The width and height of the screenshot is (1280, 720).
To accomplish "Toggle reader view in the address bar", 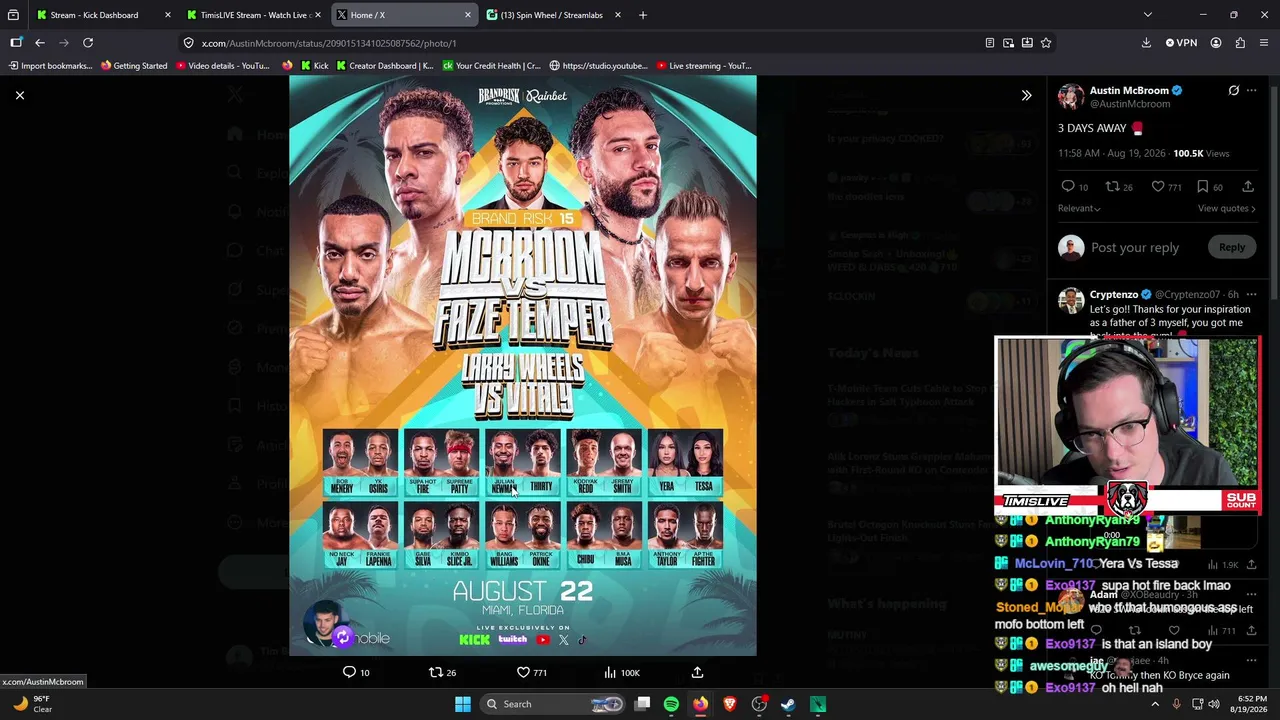I will pos(990,43).
